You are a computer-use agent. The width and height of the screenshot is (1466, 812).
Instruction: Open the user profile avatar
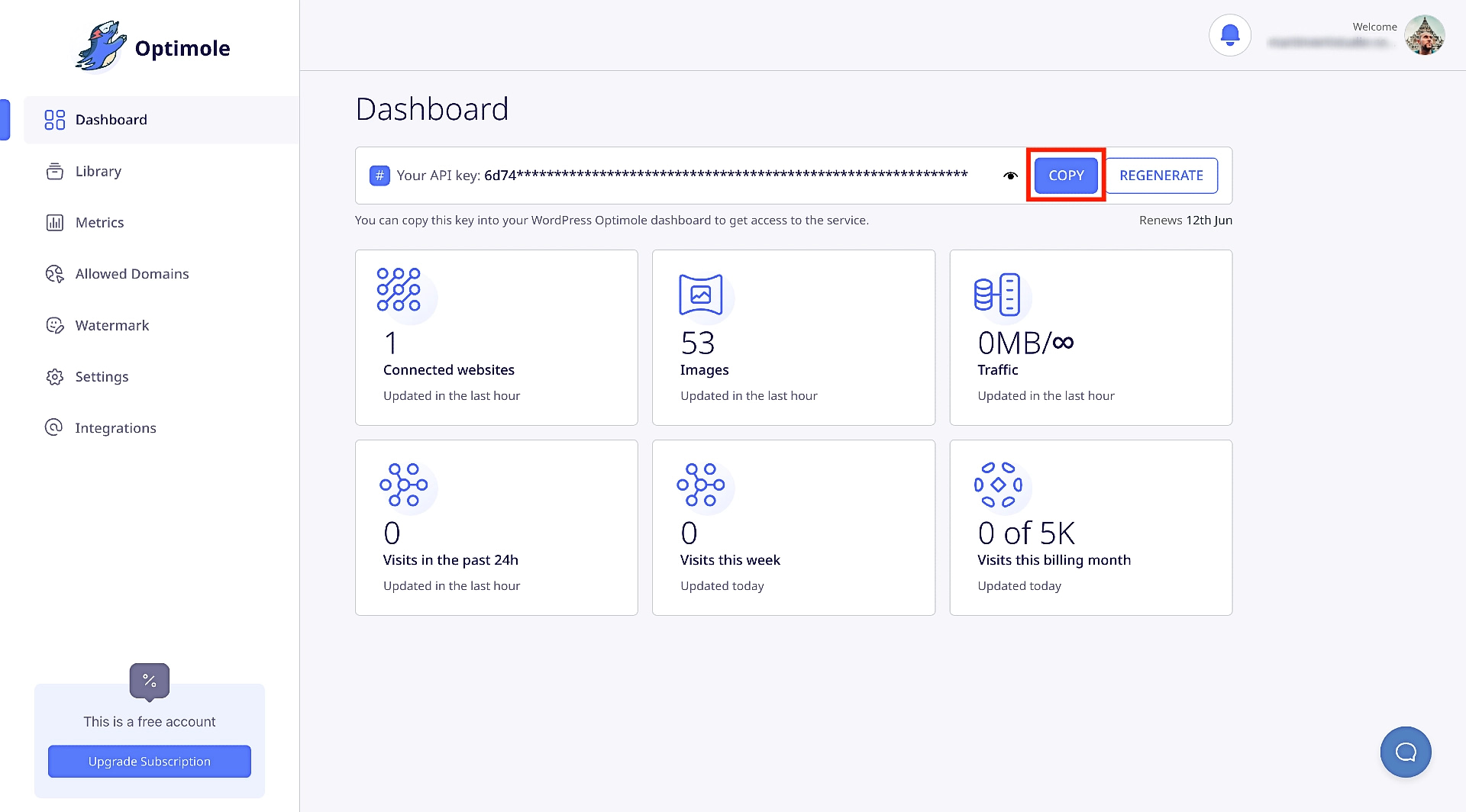(x=1424, y=35)
